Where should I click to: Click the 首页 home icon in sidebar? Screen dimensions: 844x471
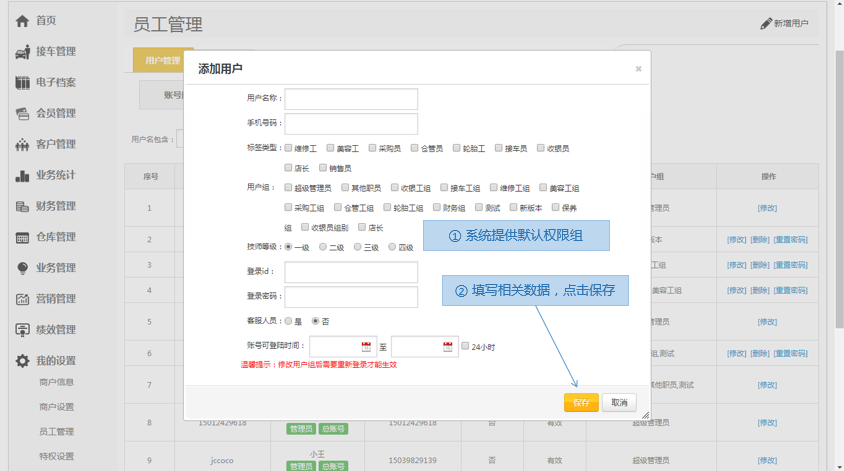point(22,21)
